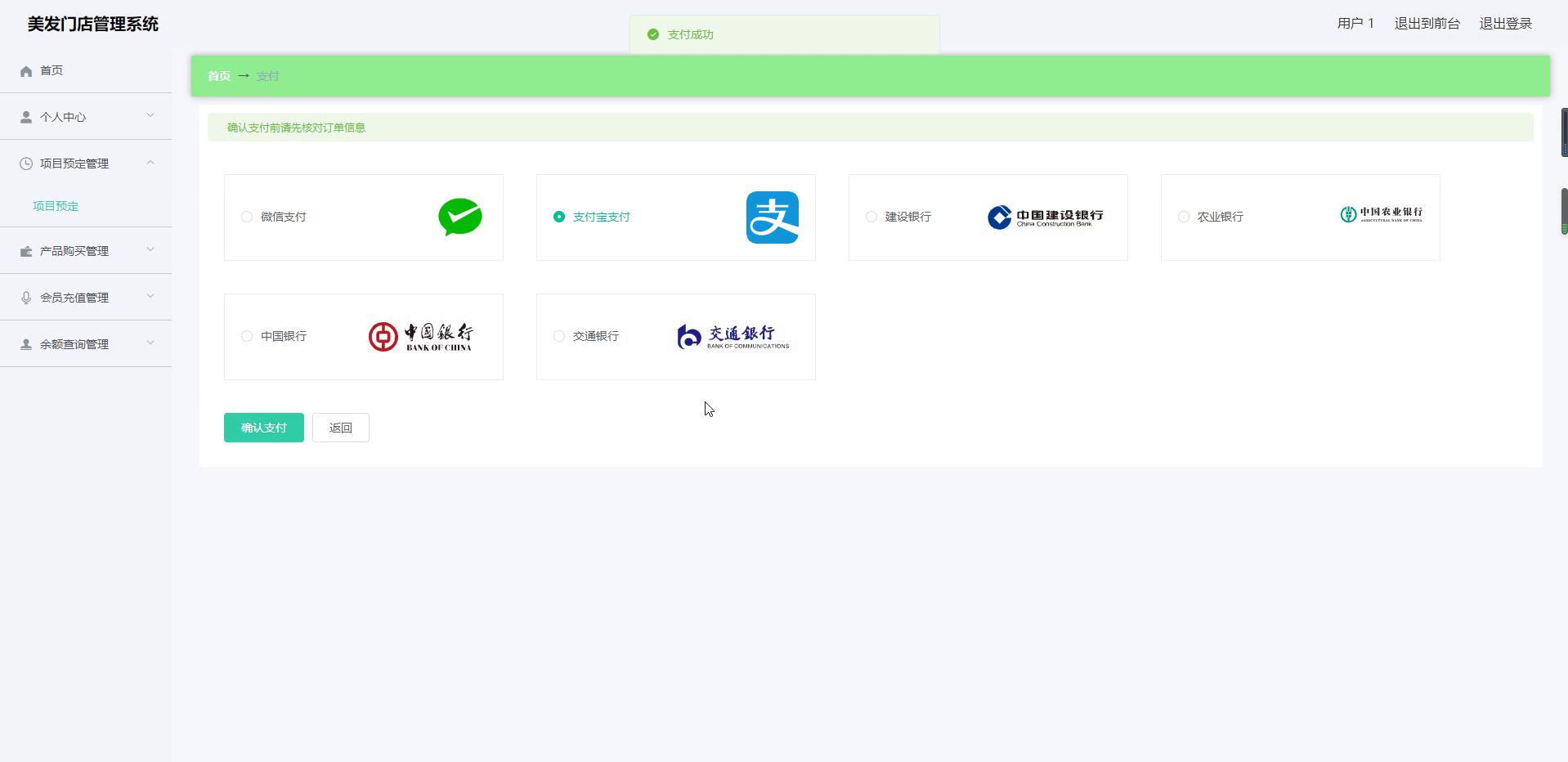
Task: Click the clock icon beside 项目预定管理
Action: [x=26, y=164]
